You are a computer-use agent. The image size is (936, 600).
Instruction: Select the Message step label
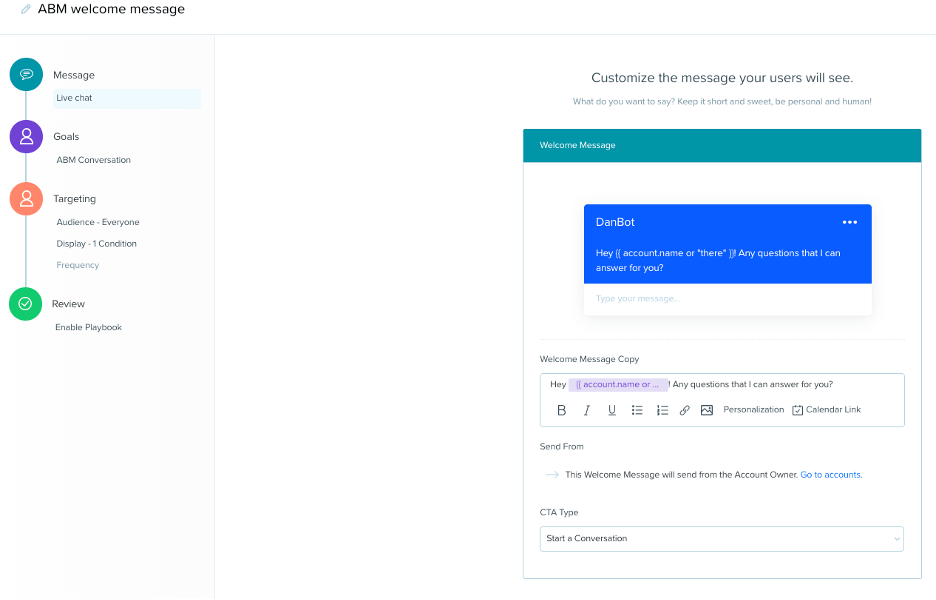coord(74,75)
